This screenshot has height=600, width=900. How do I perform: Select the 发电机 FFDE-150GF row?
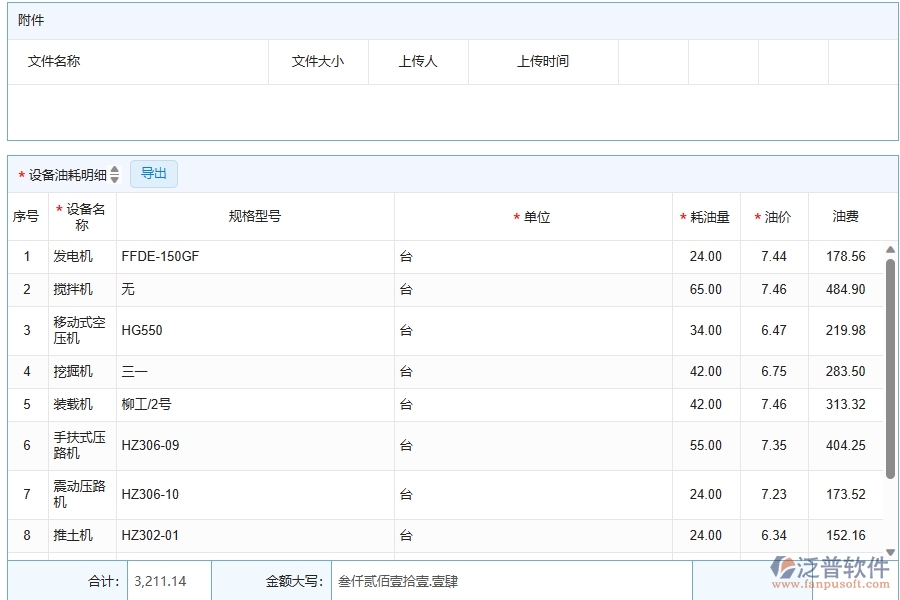[400, 256]
